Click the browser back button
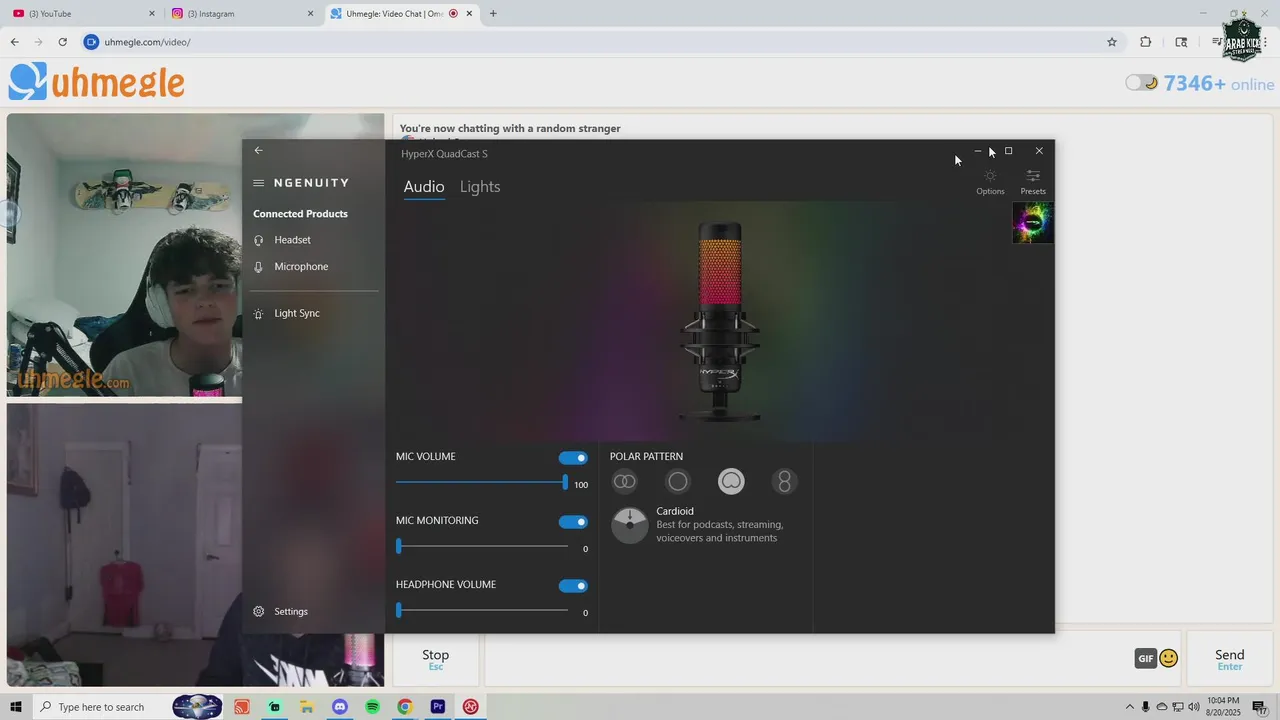 pyautogui.click(x=14, y=42)
